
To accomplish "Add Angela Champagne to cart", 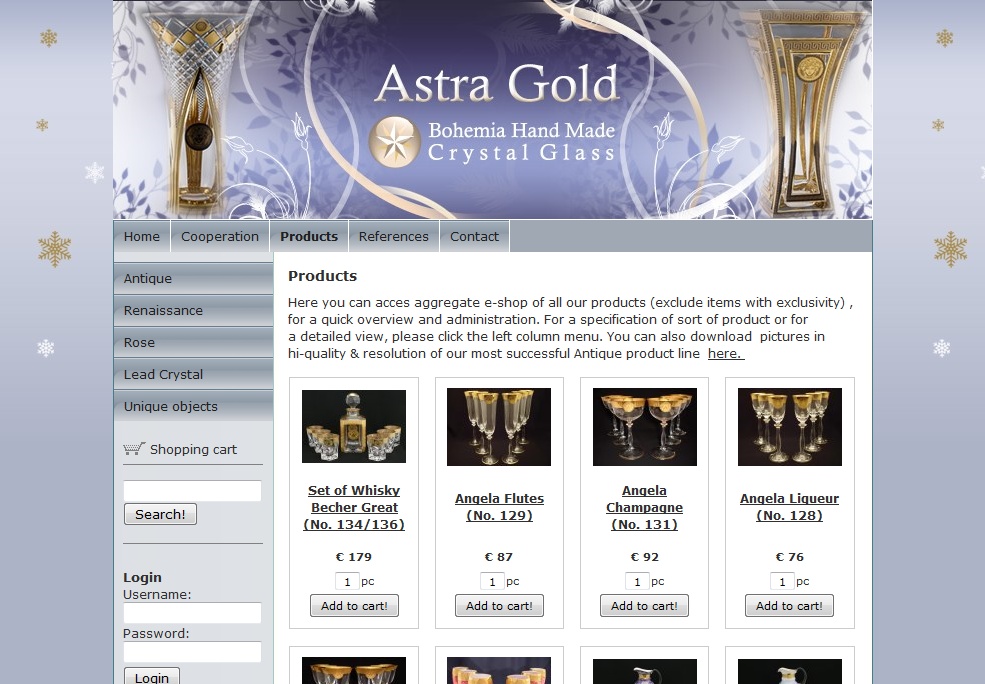I will pyautogui.click(x=645, y=605).
